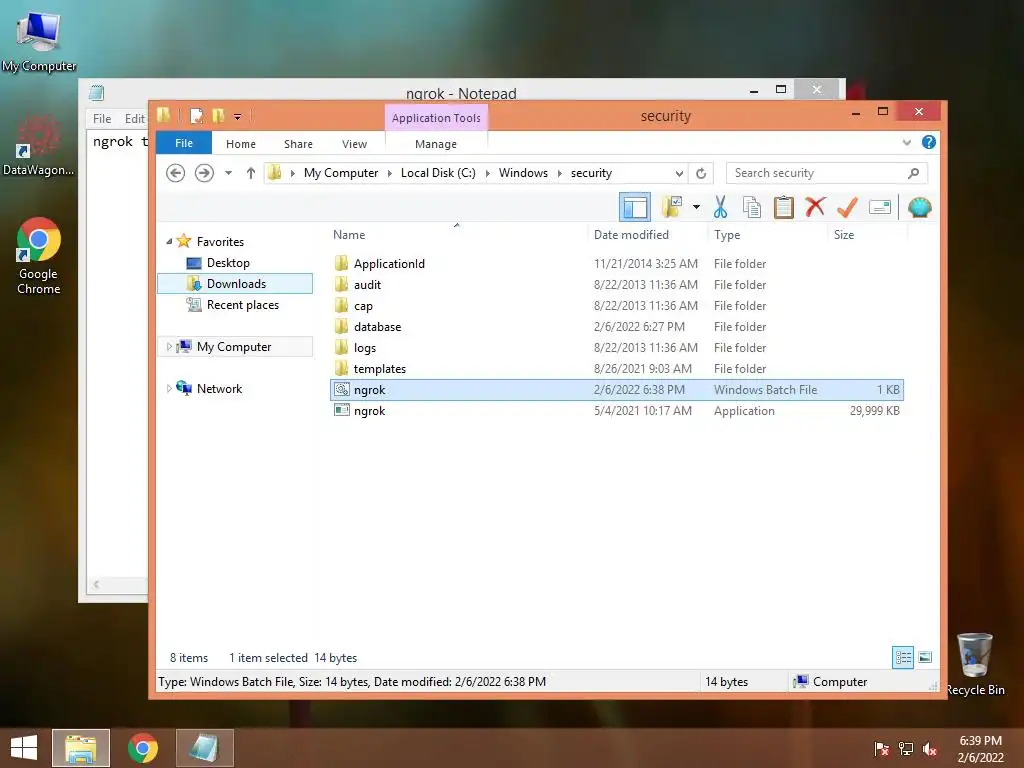Viewport: 1024px width, 768px height.
Task: Sort by the Type column header
Action: point(727,234)
